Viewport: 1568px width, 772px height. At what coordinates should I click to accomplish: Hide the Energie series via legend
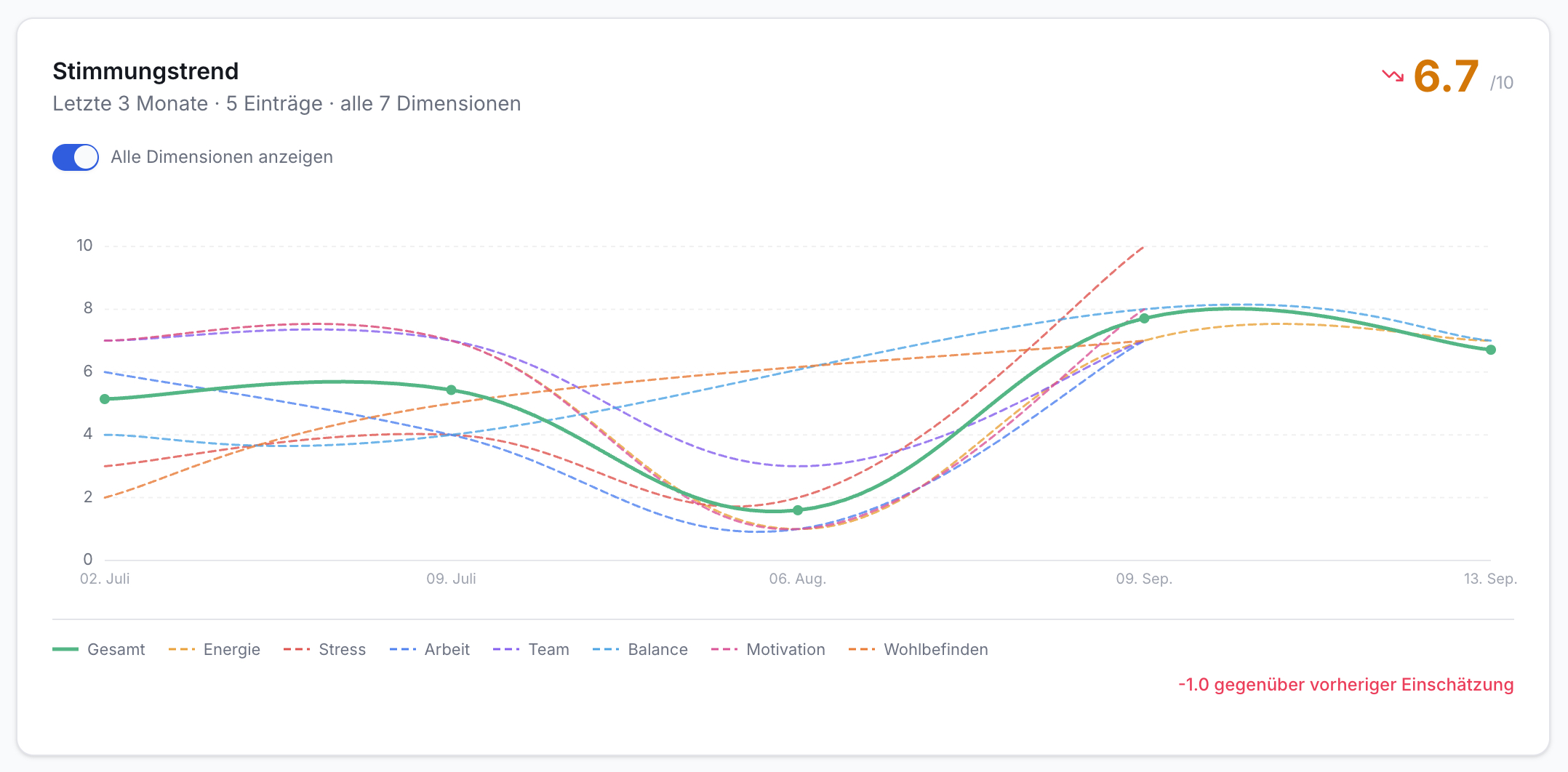click(215, 649)
